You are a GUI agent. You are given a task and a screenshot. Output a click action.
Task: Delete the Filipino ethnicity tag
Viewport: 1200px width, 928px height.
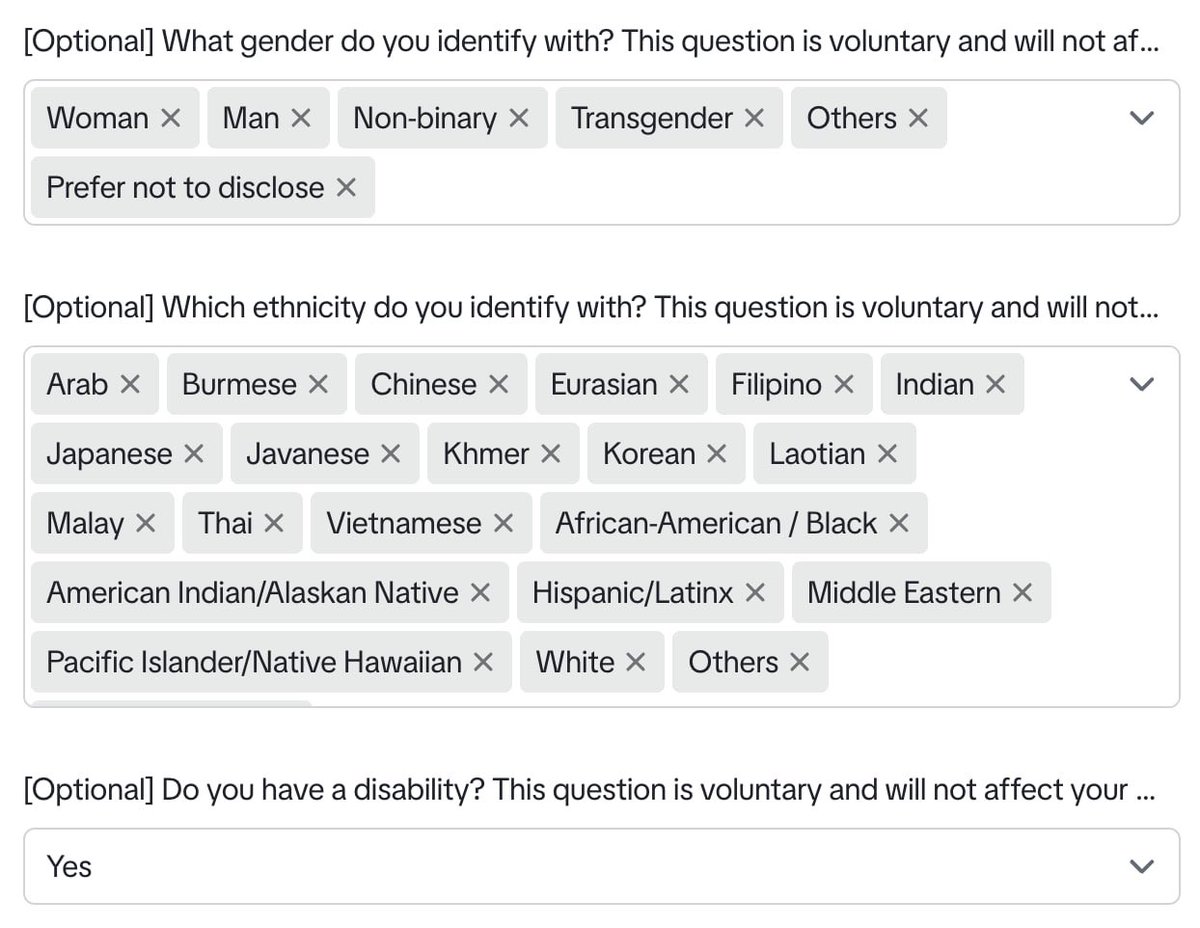[x=844, y=385]
